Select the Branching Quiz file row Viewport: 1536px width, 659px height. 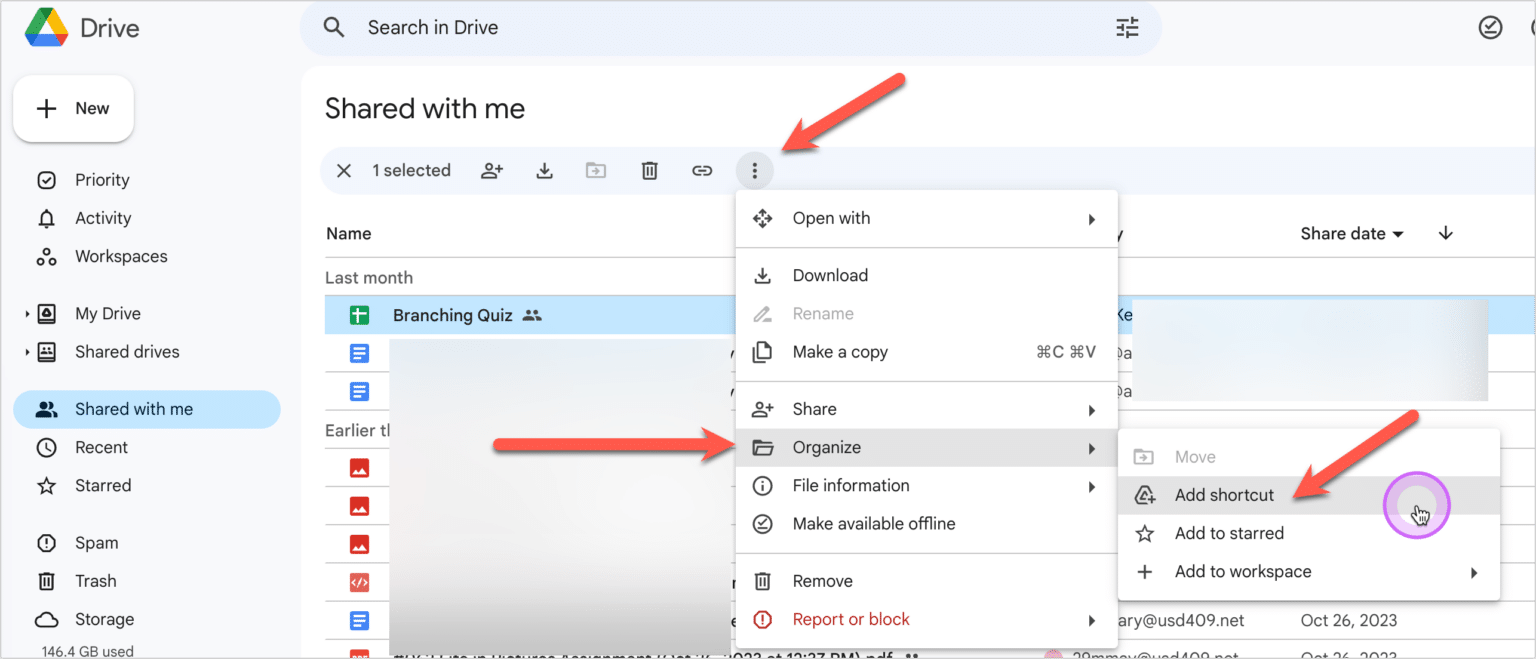[x=930, y=315]
